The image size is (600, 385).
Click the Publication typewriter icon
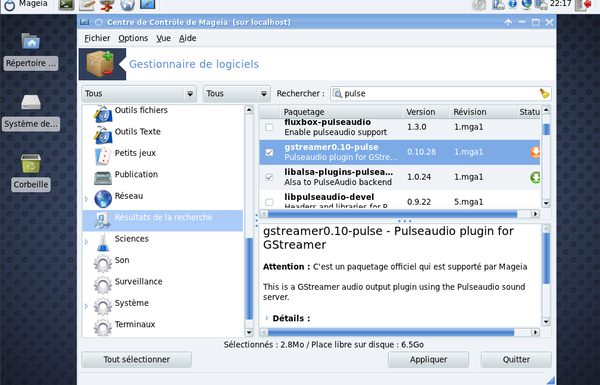point(103,178)
